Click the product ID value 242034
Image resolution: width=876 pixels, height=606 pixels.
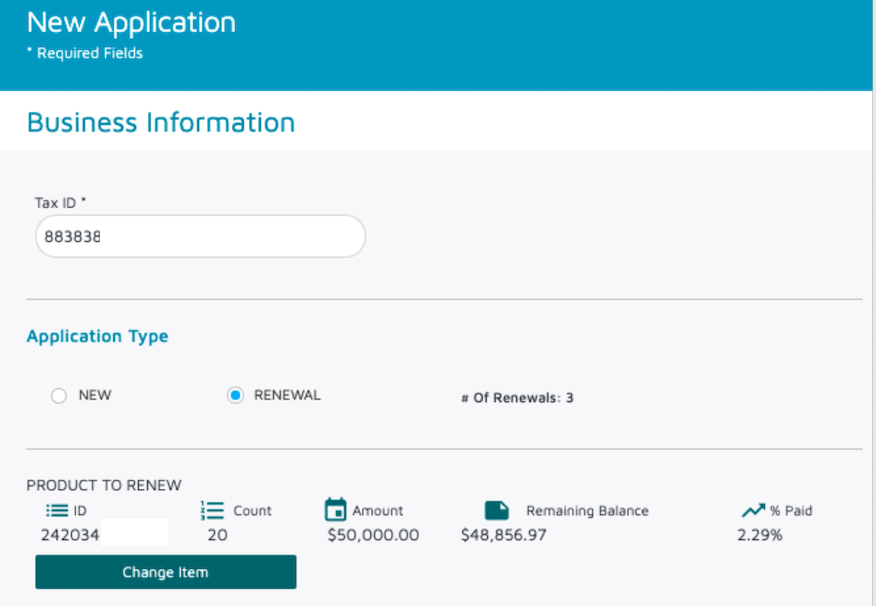click(70, 535)
